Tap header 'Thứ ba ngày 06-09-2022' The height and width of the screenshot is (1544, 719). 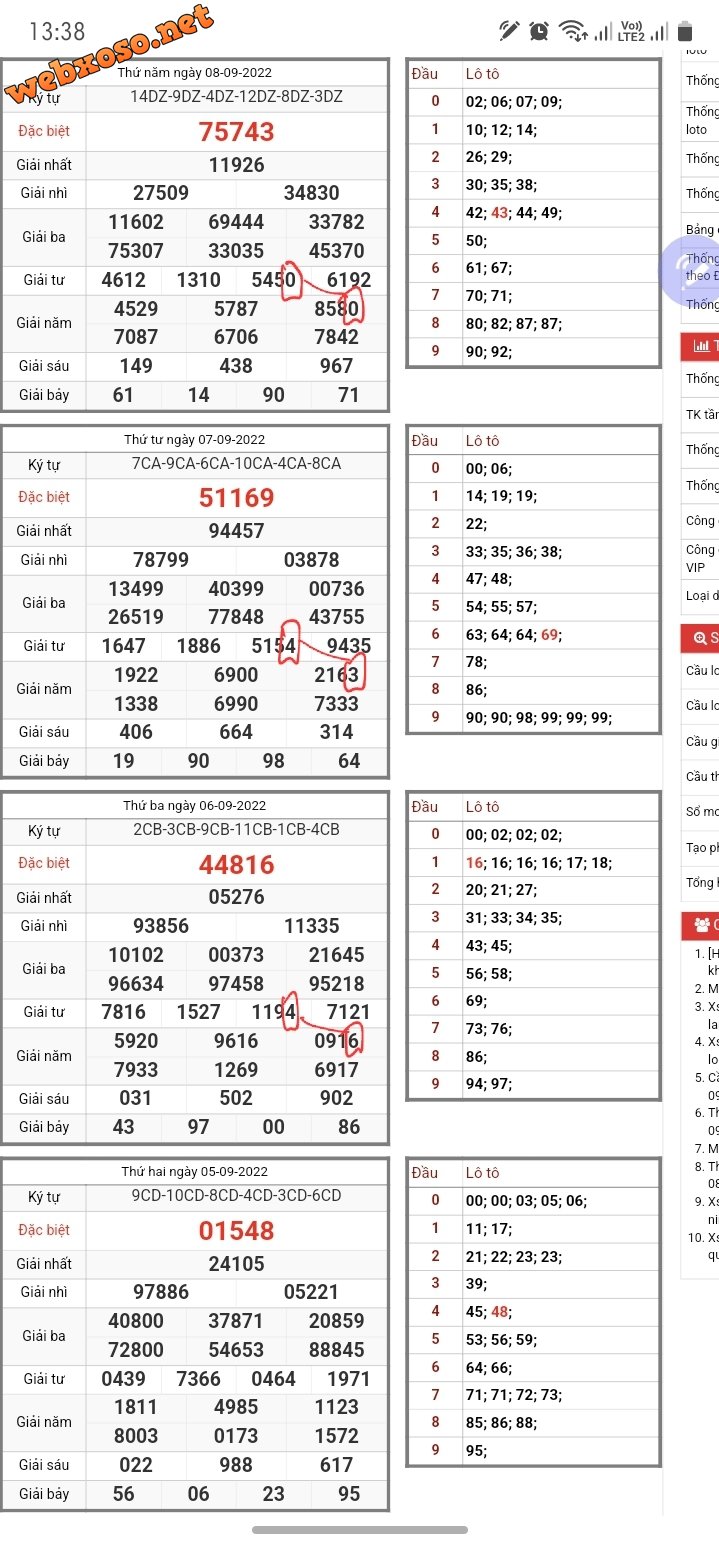pyautogui.click(x=195, y=805)
